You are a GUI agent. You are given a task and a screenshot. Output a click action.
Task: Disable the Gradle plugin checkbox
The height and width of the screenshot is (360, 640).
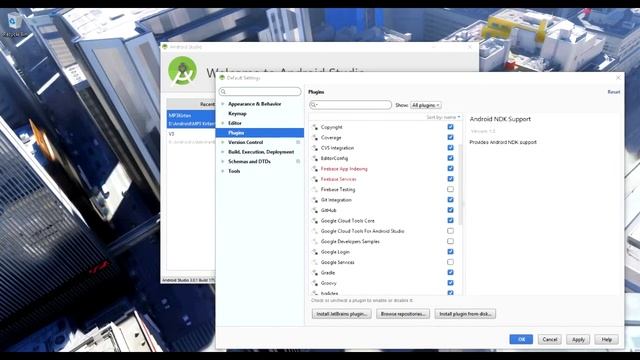coord(450,272)
